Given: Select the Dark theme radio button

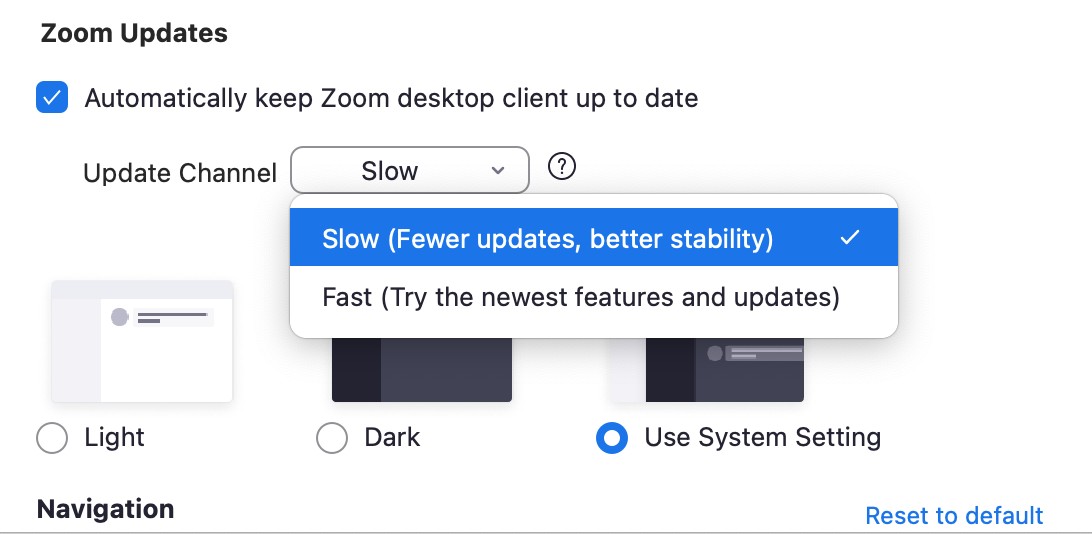Looking at the screenshot, I should (x=332, y=439).
